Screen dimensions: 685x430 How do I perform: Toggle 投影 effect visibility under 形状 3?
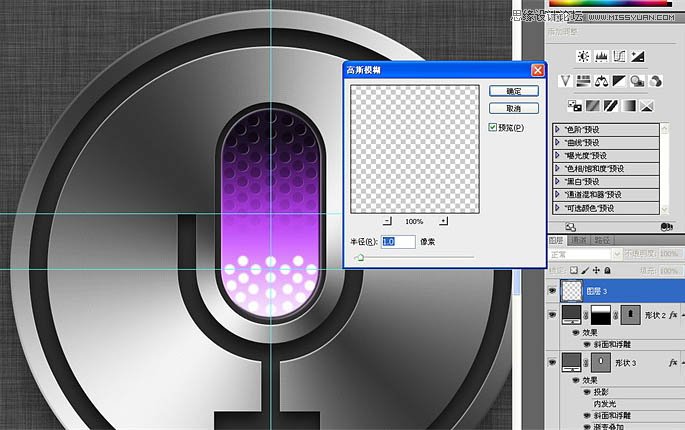pyautogui.click(x=587, y=392)
